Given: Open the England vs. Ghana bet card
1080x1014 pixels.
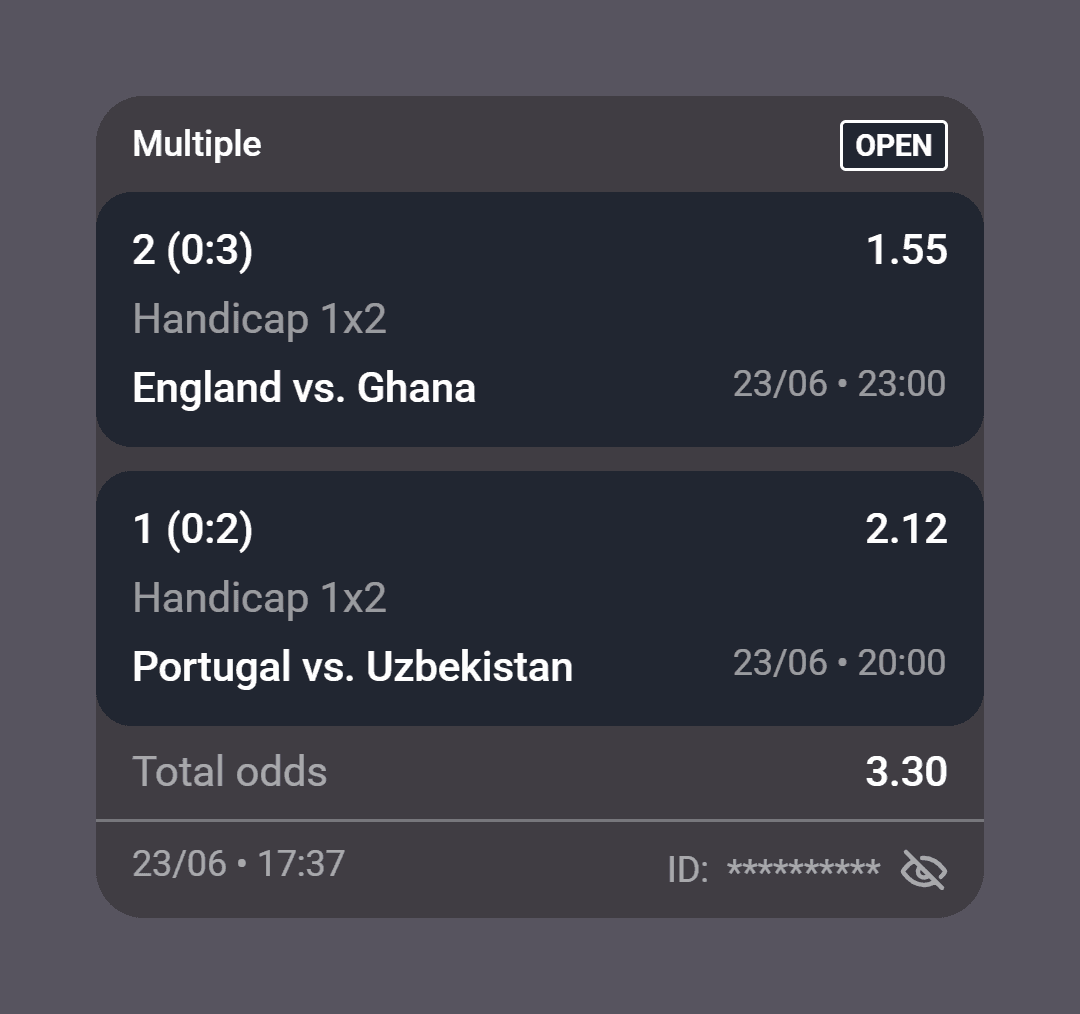Looking at the screenshot, I should pos(540,320).
